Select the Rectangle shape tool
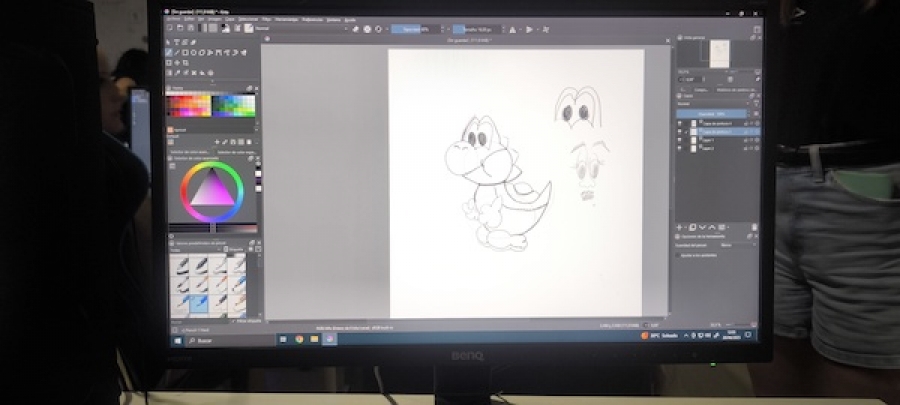This screenshot has width=900, height=405. pyautogui.click(x=185, y=52)
